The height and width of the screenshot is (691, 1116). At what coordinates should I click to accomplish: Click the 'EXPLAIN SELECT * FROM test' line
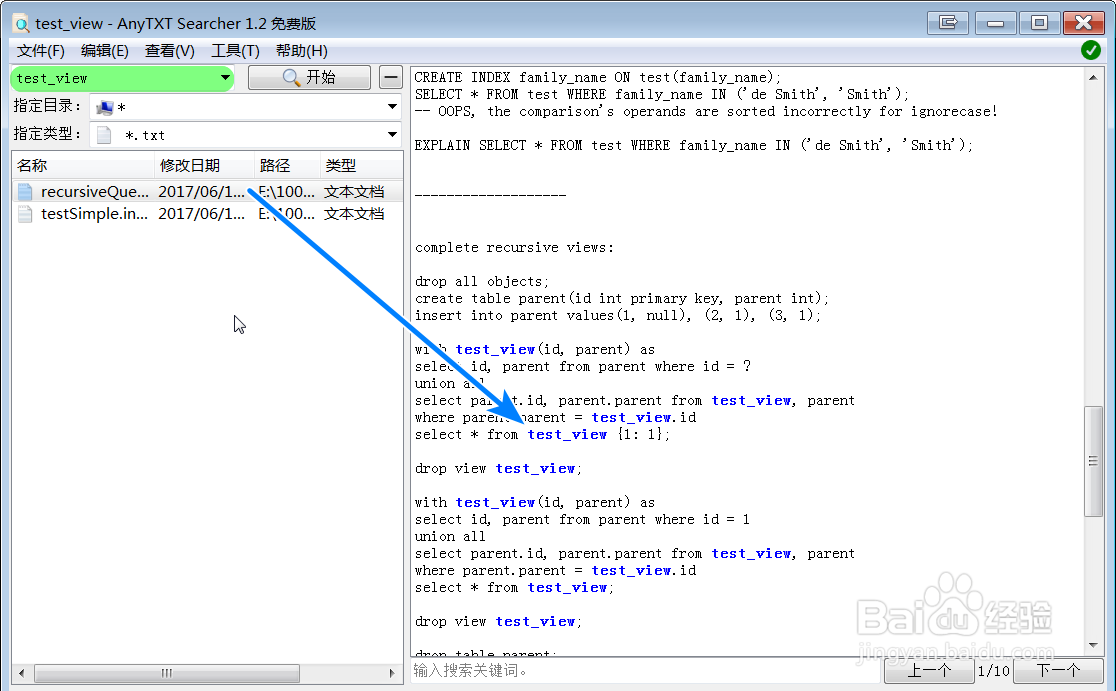[x=693, y=145]
